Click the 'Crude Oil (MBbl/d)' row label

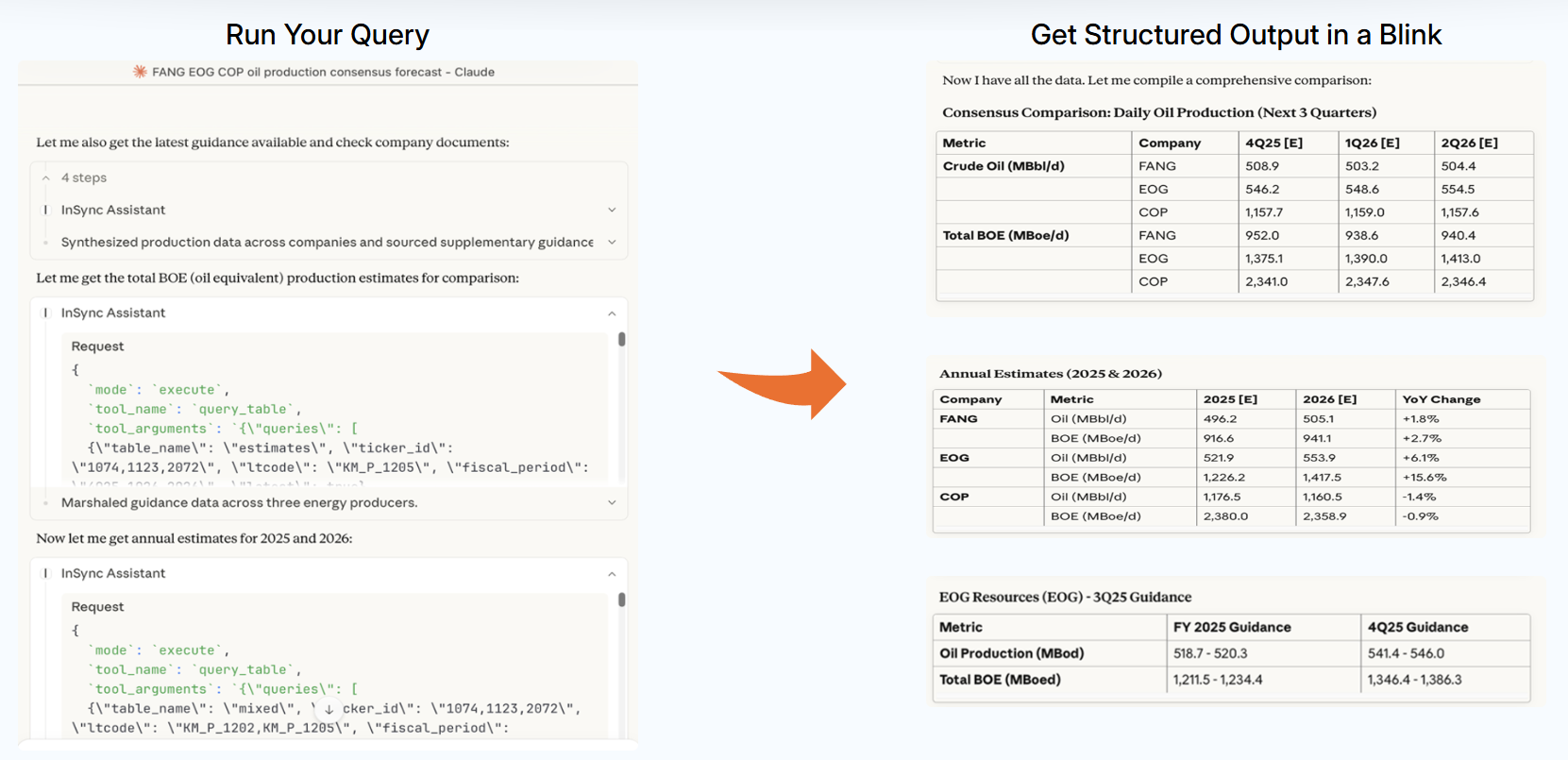[x=1003, y=166]
